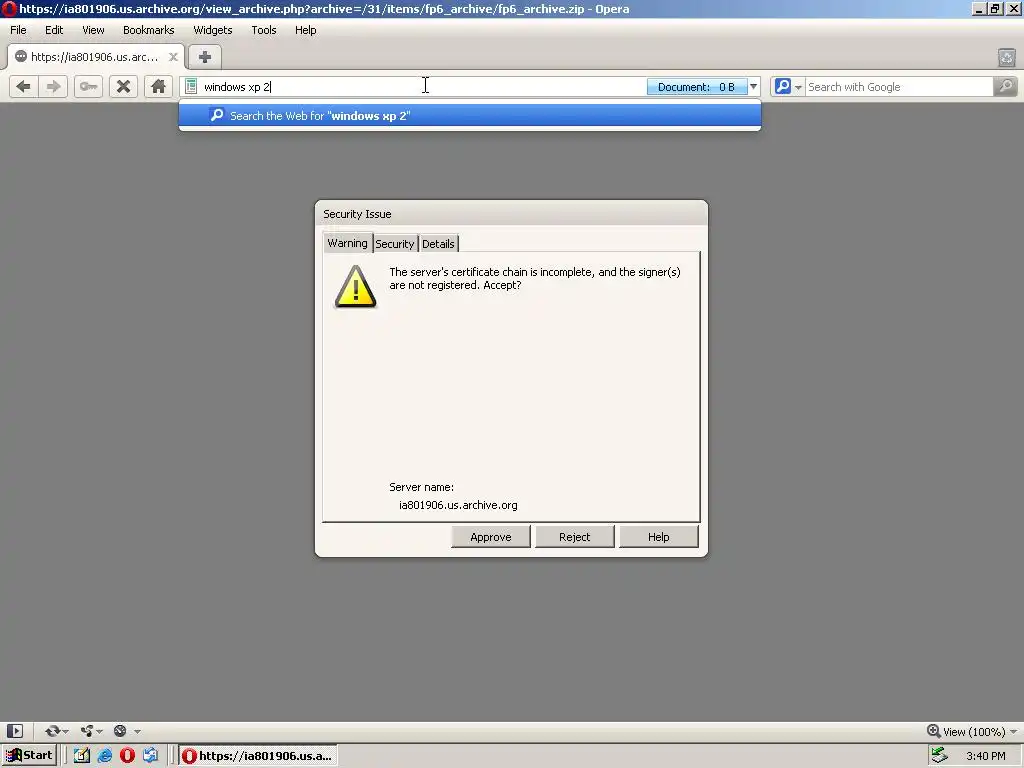Switch to the Security tab
Image resolution: width=1024 pixels, height=768 pixels.
click(394, 244)
